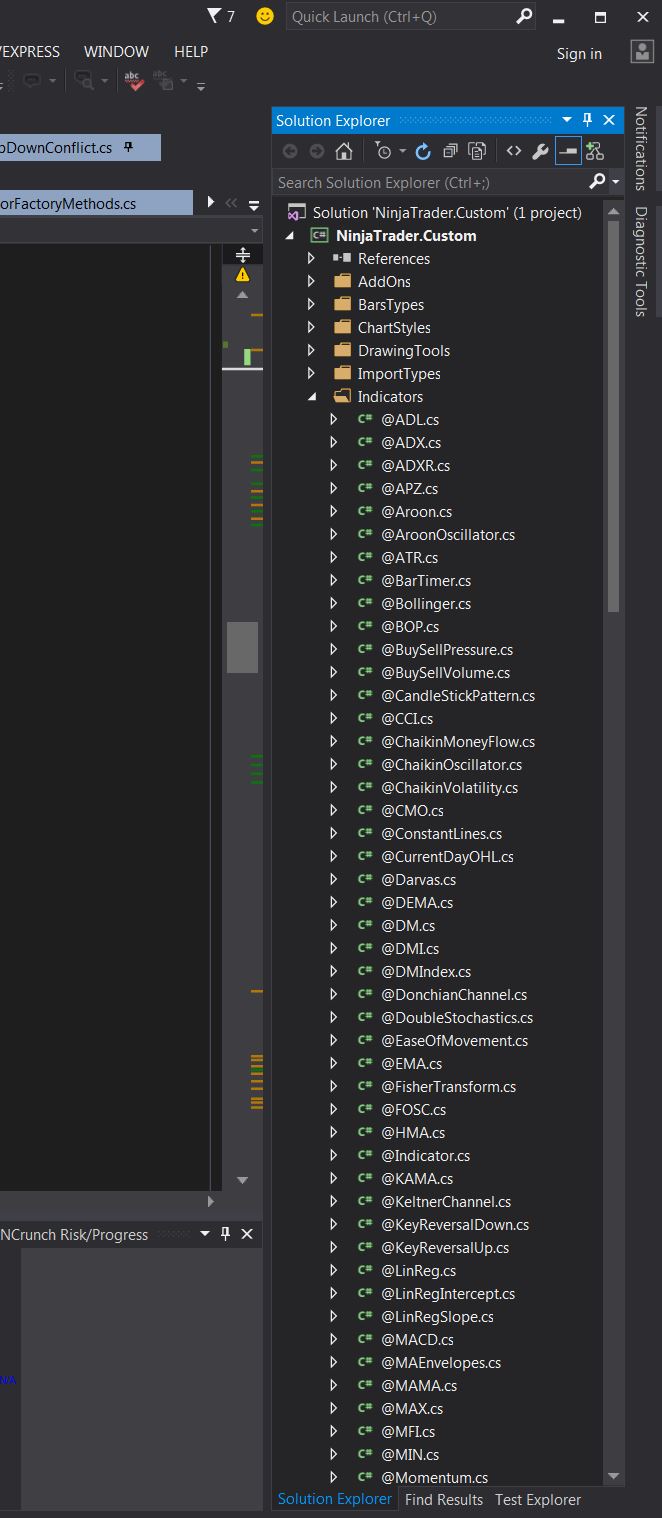The height and width of the screenshot is (1518, 662).
Task: Click the Collapse All icon in Solution Explorer
Action: click(450, 151)
